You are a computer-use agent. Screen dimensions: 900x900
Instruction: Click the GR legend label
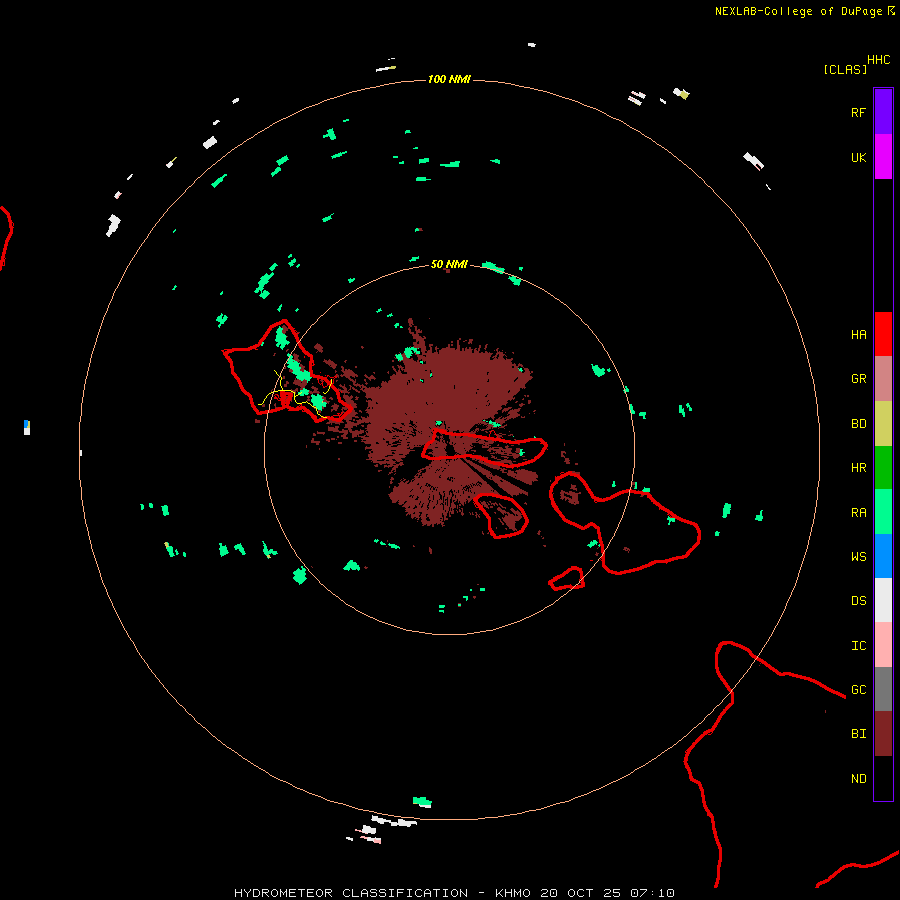pos(858,379)
